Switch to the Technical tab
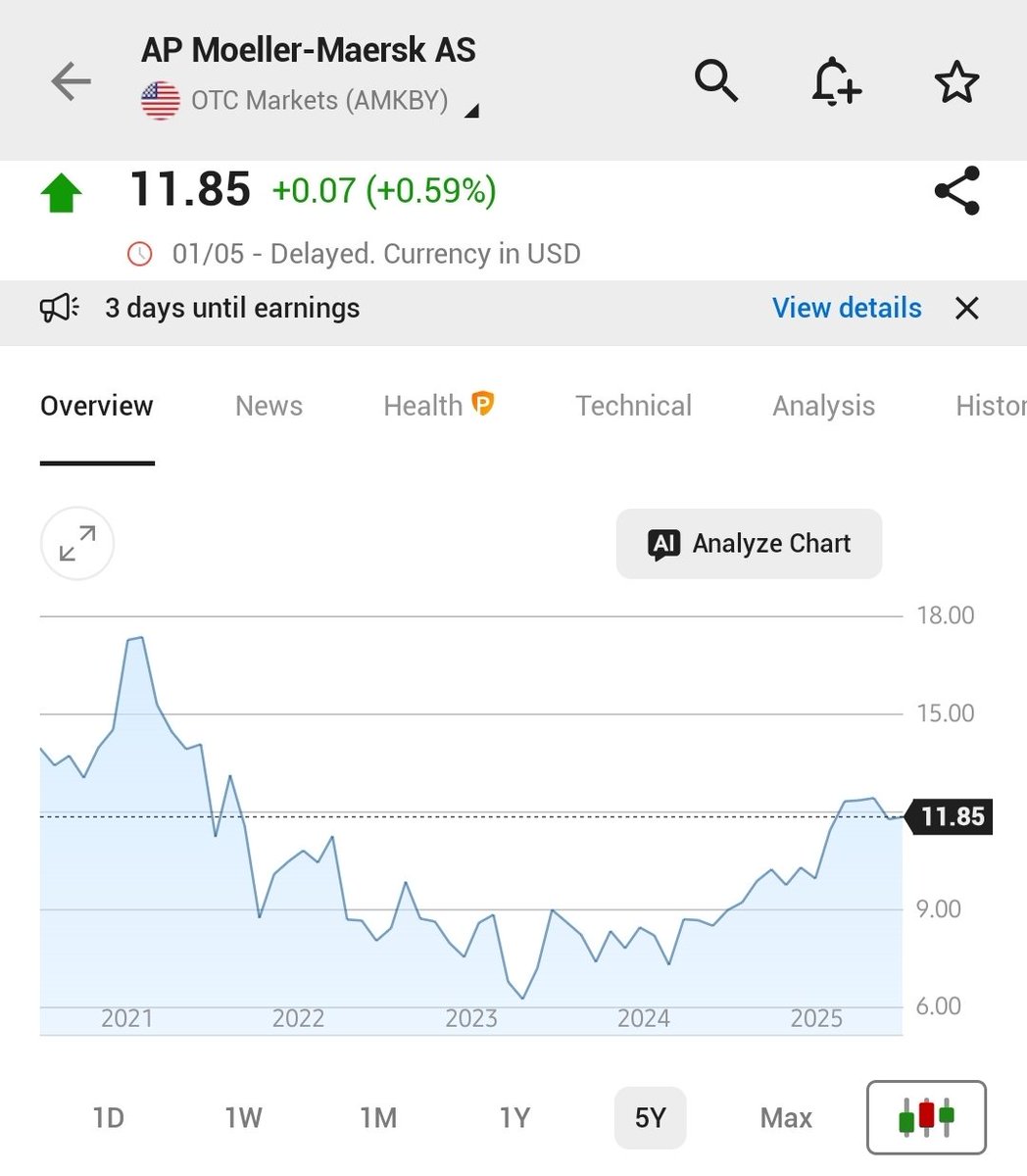Viewport: 1027px width, 1176px height. [x=633, y=406]
